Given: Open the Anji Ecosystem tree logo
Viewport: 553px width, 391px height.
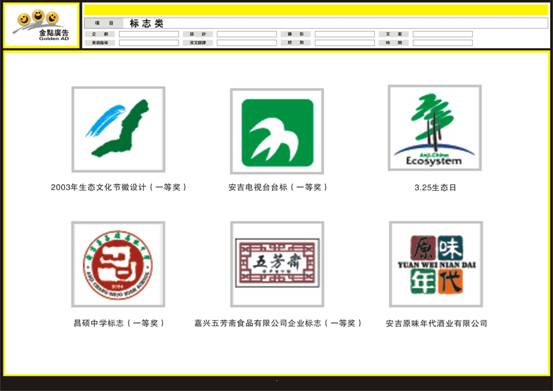Looking at the screenshot, I should [x=435, y=128].
